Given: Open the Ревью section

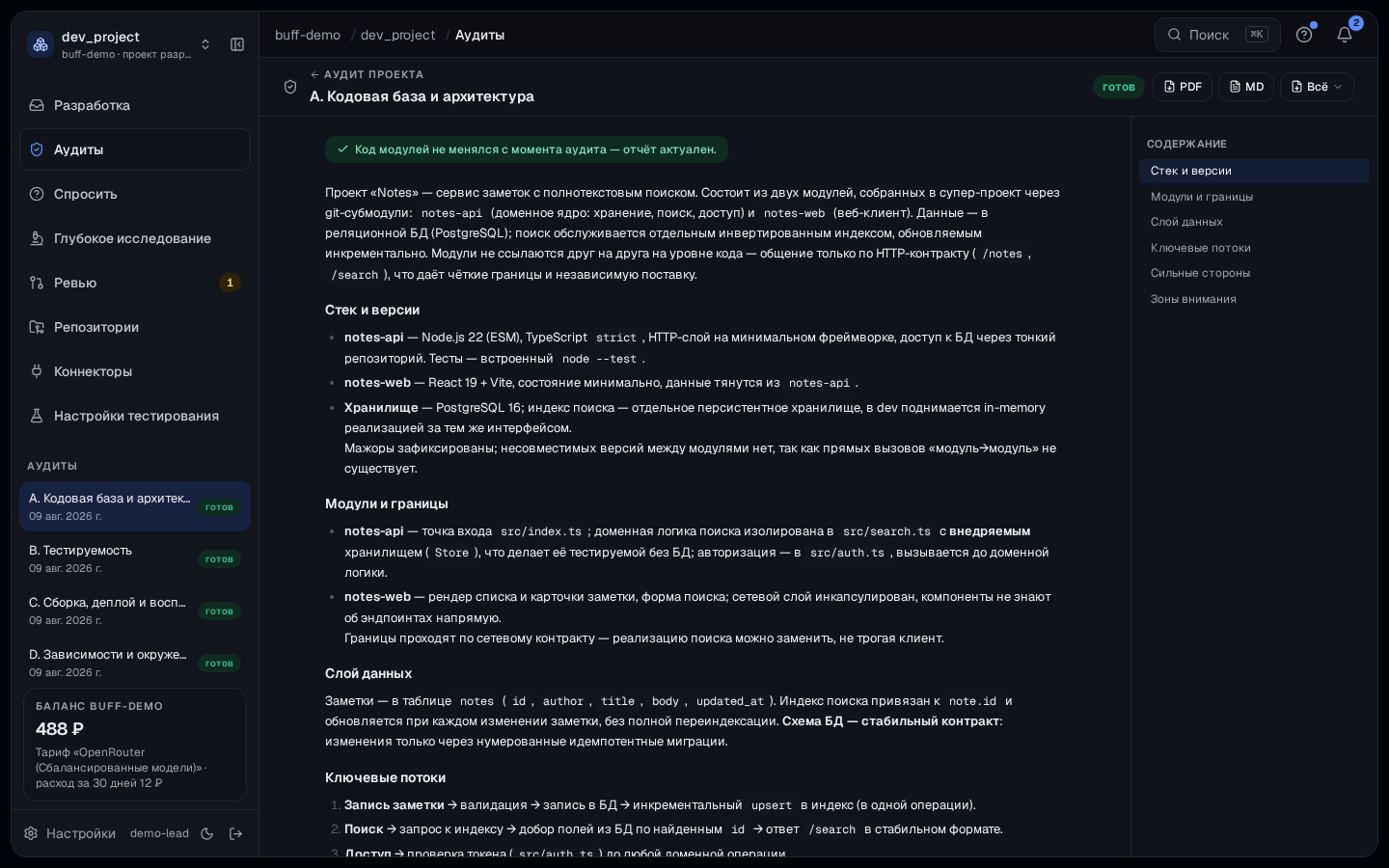Looking at the screenshot, I should (135, 283).
